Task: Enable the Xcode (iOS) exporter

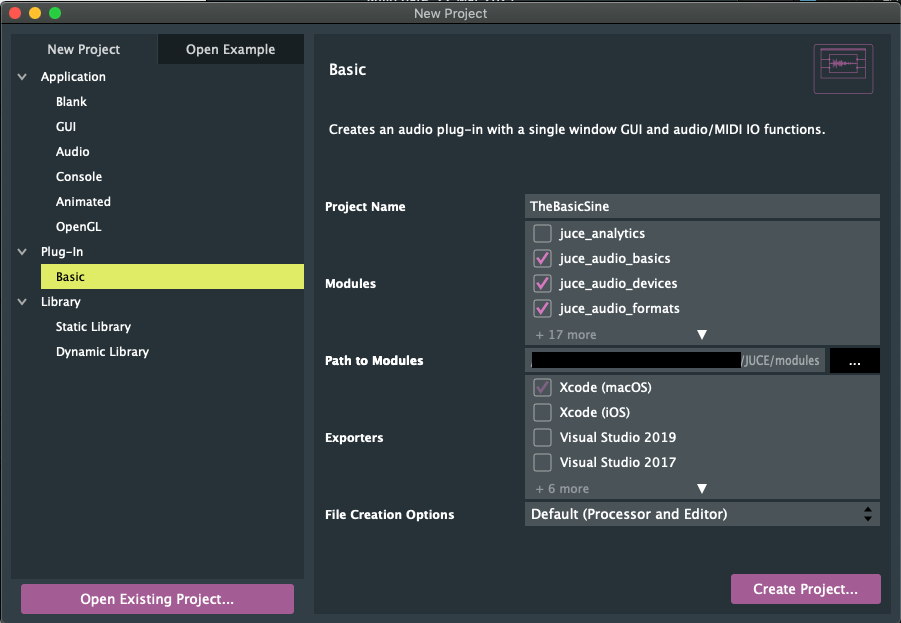Action: pos(542,412)
